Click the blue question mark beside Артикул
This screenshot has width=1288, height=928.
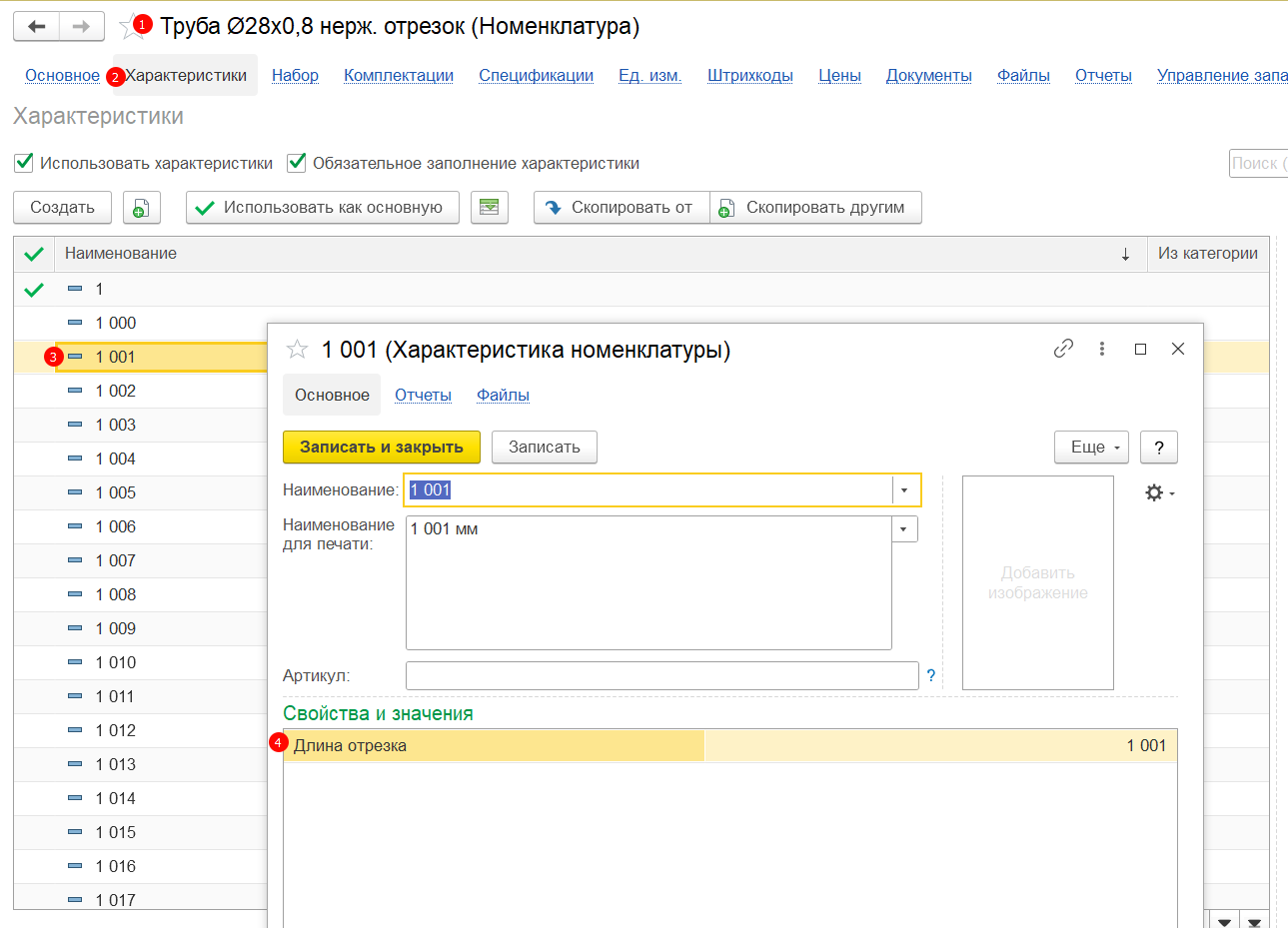pyautogui.click(x=930, y=676)
